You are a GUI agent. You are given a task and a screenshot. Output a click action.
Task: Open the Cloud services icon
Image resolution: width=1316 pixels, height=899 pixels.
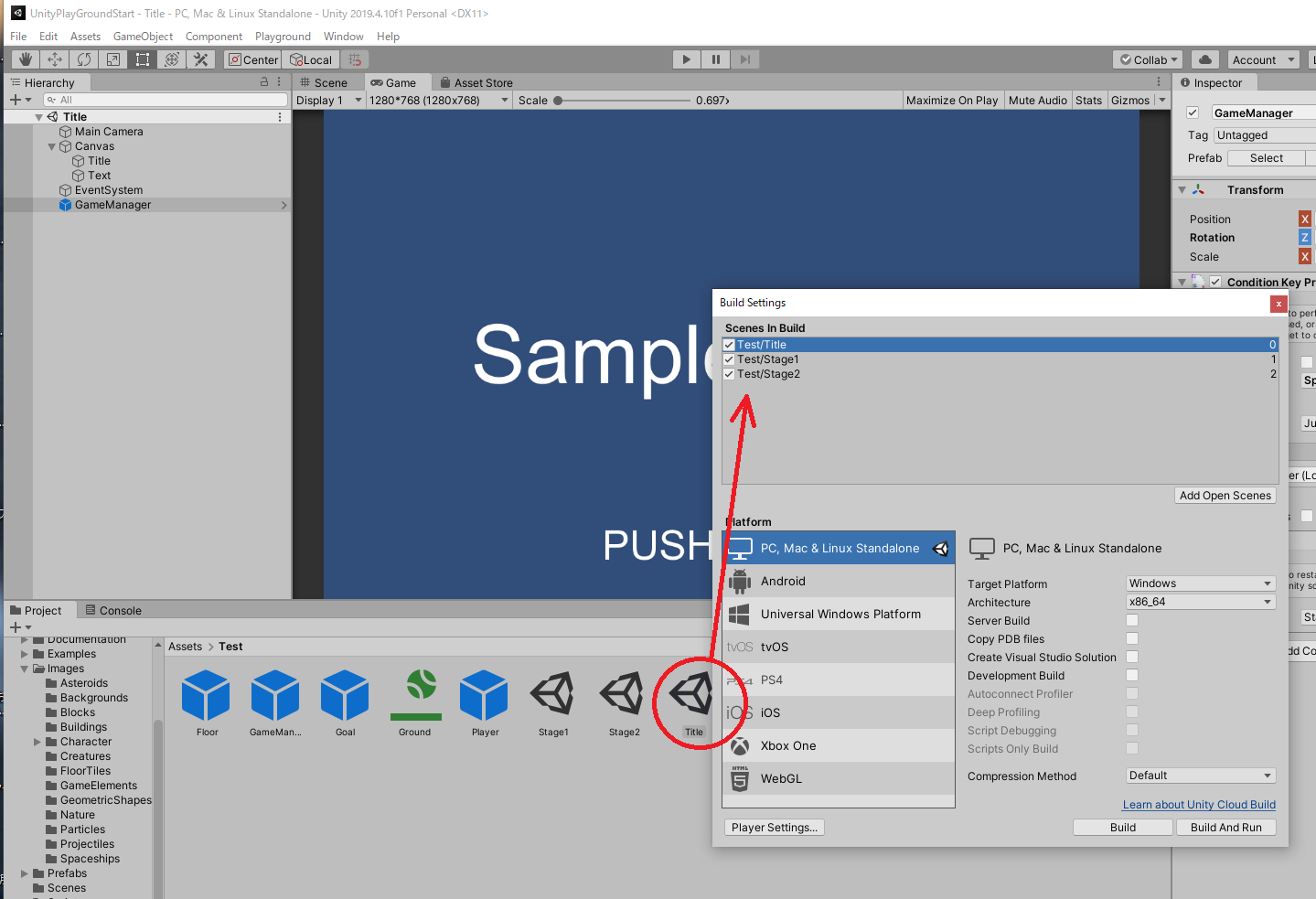click(x=1205, y=59)
